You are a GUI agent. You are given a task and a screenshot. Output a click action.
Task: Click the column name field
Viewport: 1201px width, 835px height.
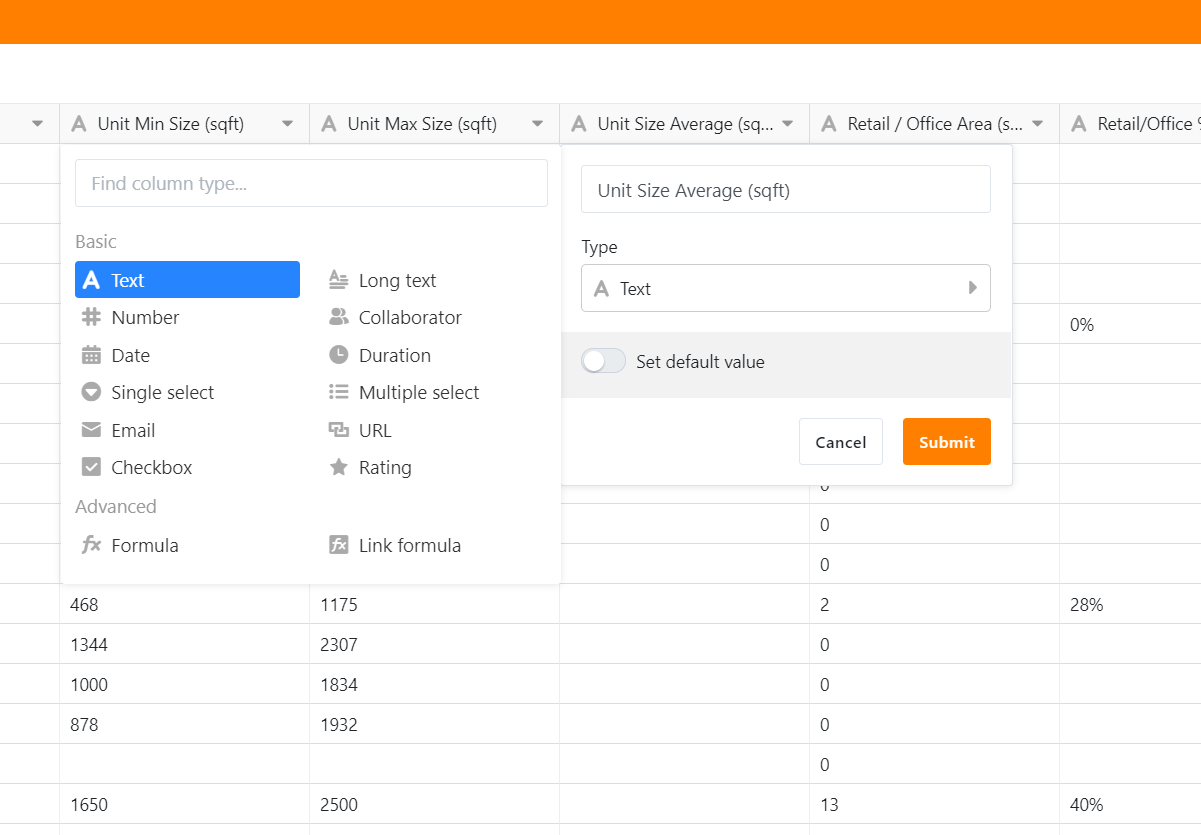tap(785, 190)
